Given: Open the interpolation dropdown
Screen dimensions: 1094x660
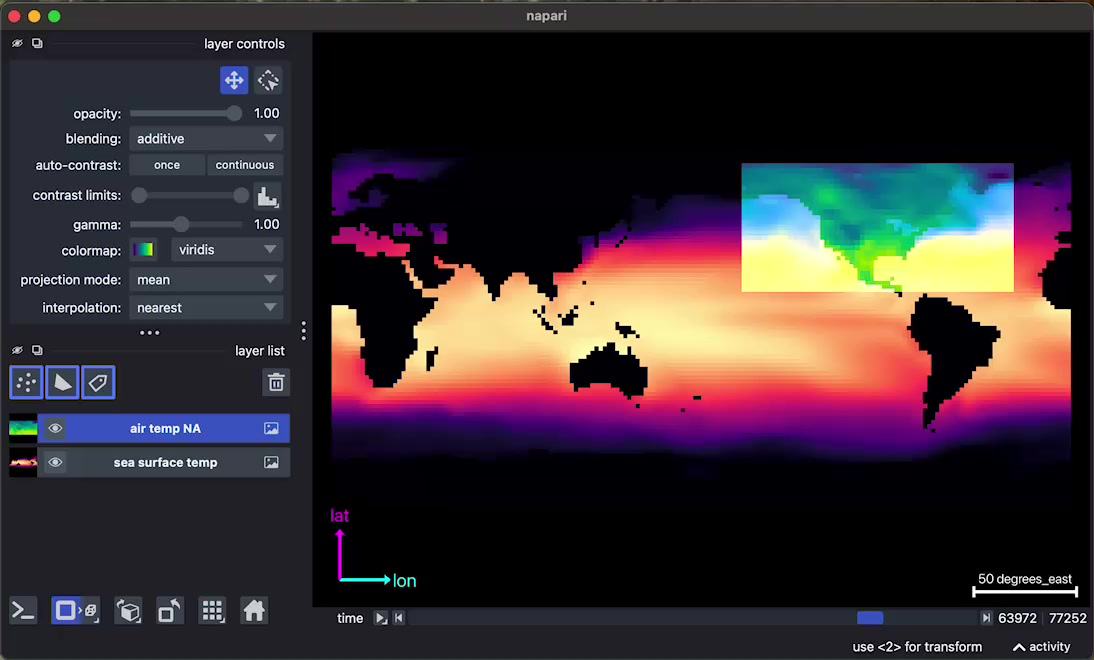Looking at the screenshot, I should click(206, 308).
